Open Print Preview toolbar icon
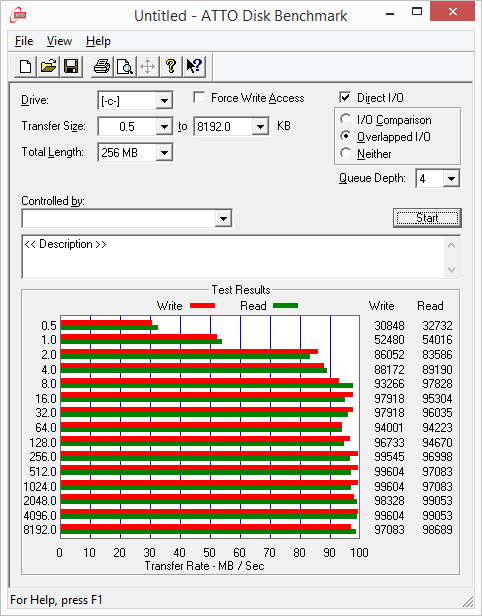 [125, 66]
